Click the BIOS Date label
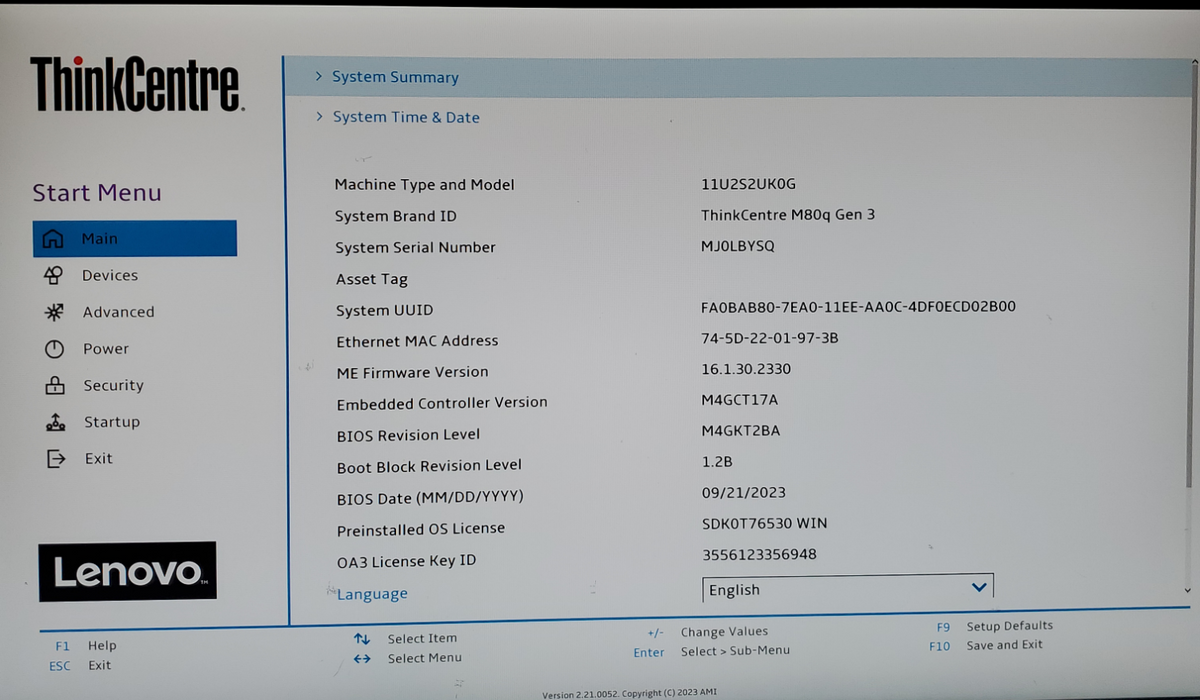This screenshot has width=1200, height=700. [x=430, y=498]
